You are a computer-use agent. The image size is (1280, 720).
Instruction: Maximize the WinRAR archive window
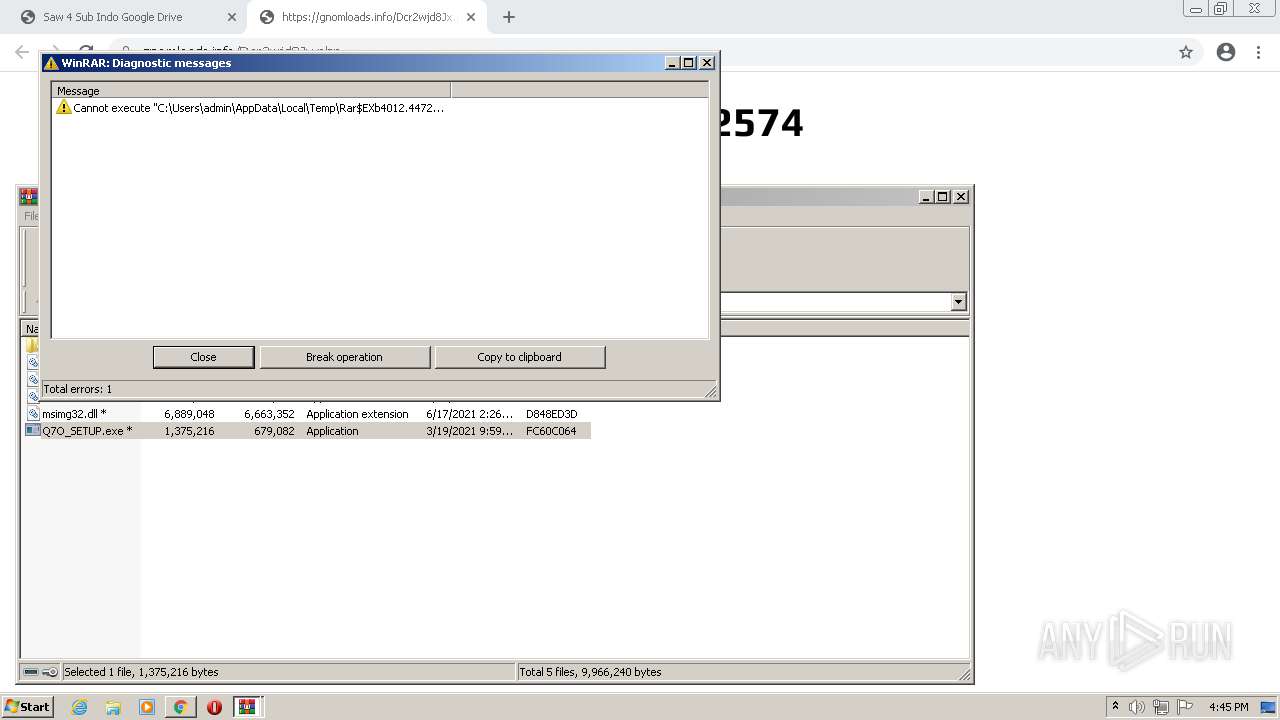(x=943, y=197)
